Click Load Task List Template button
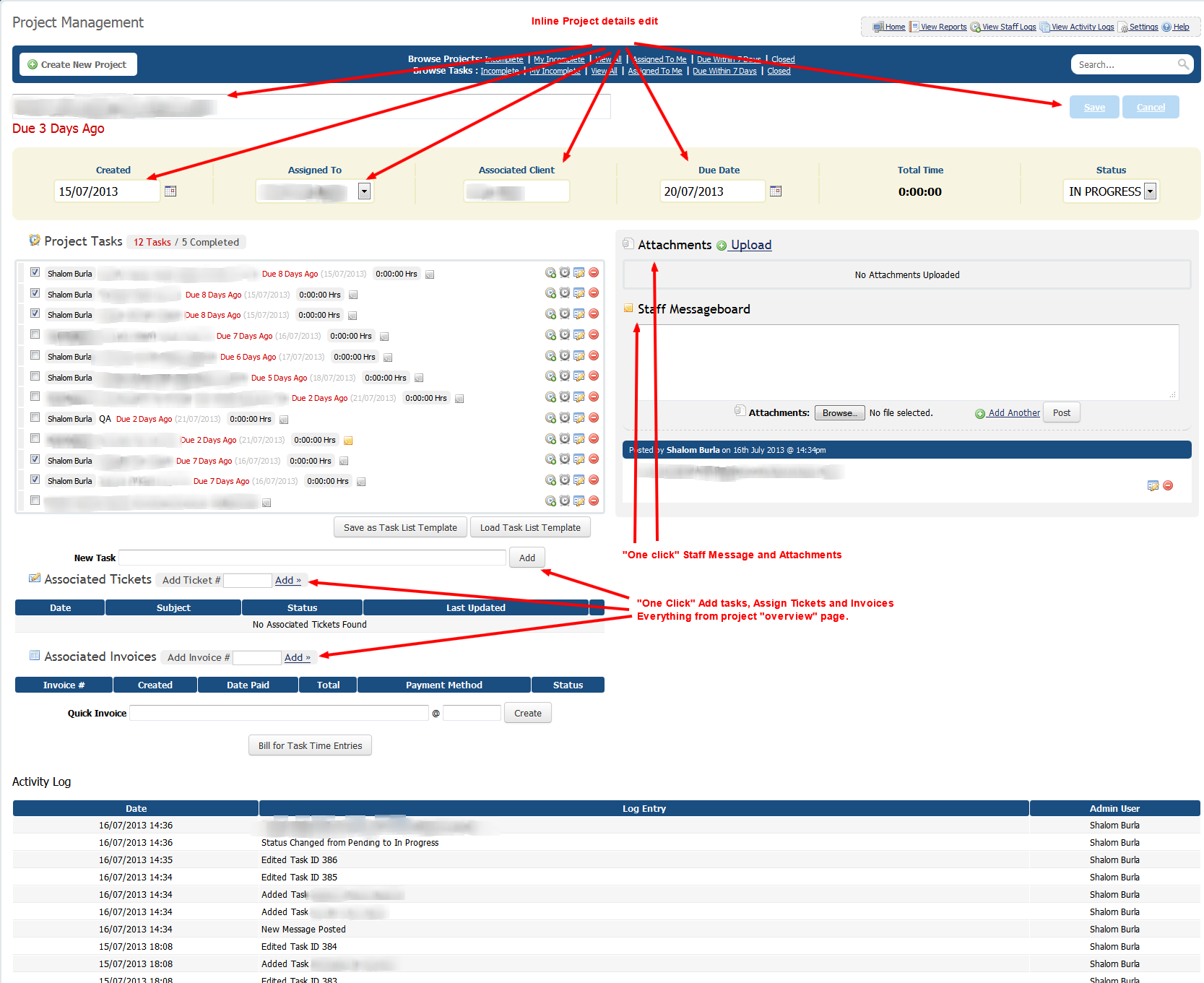Viewport: 1204px width, 983px height. [x=530, y=527]
